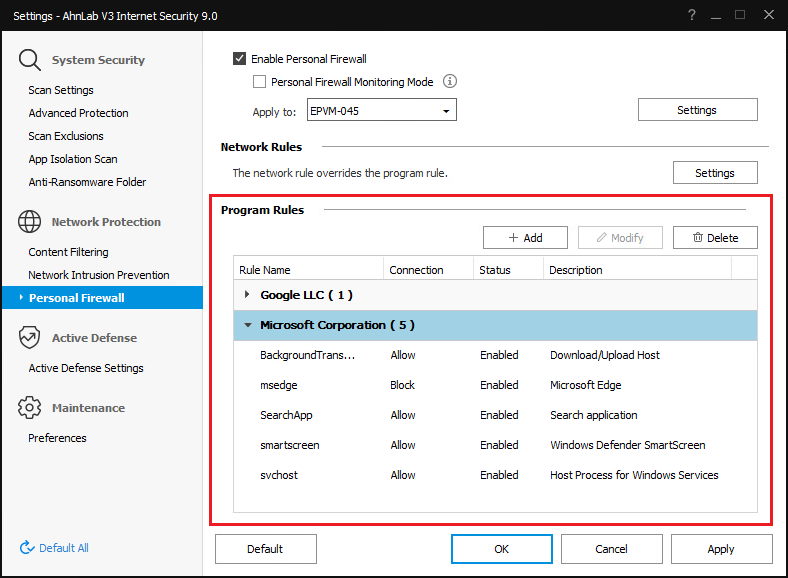
Task: Click Network Rules Settings button
Action: (715, 173)
